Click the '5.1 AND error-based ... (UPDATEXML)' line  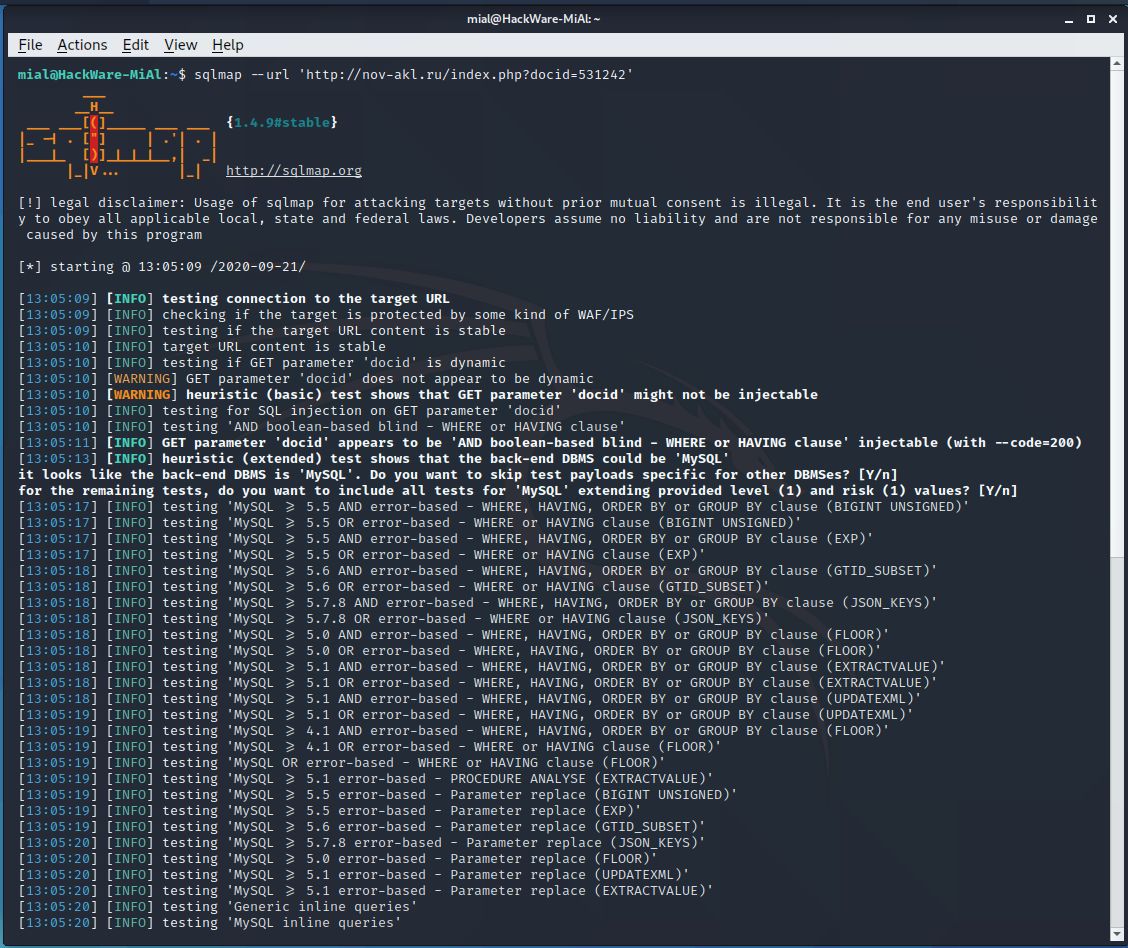click(470, 698)
